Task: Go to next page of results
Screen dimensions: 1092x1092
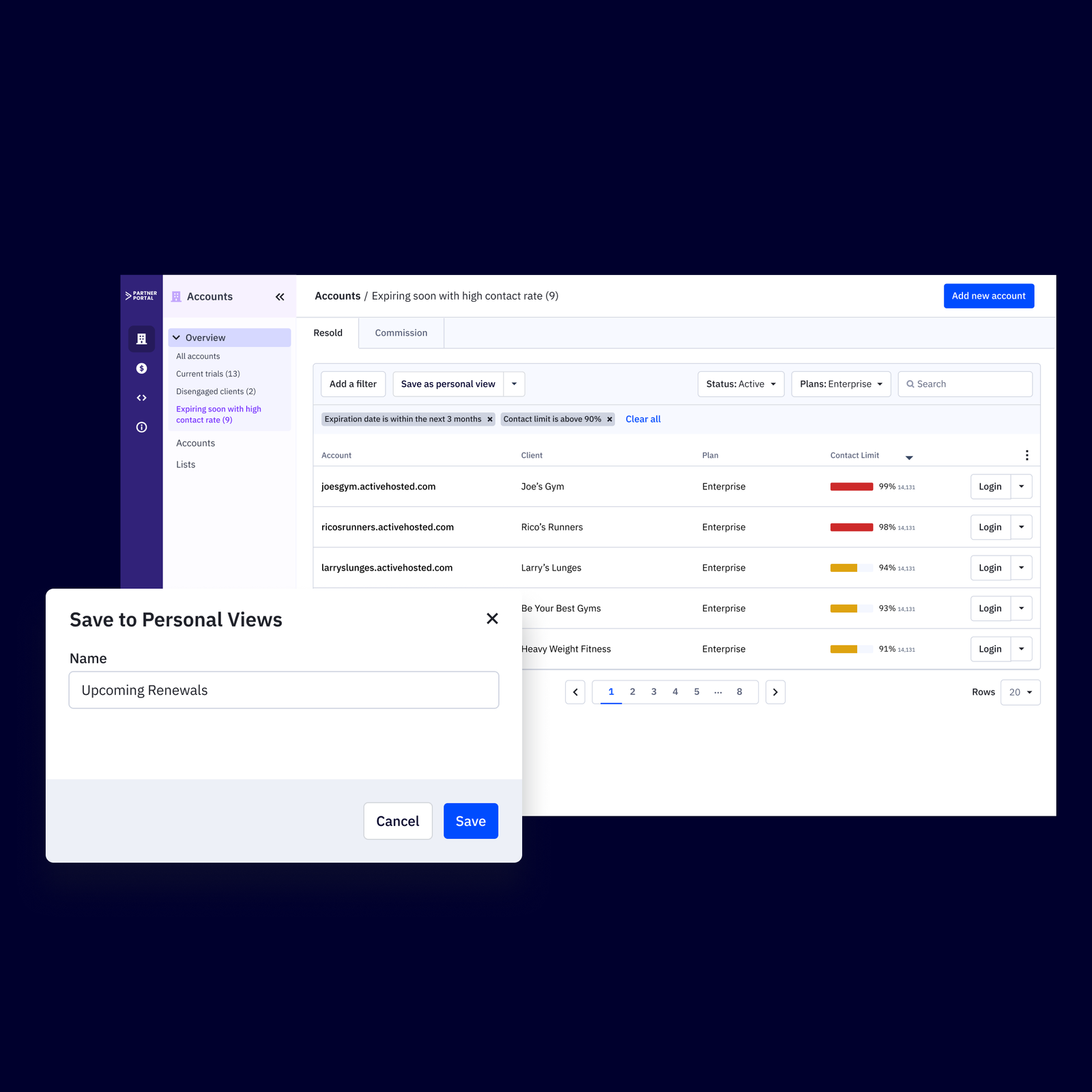Action: tap(775, 692)
